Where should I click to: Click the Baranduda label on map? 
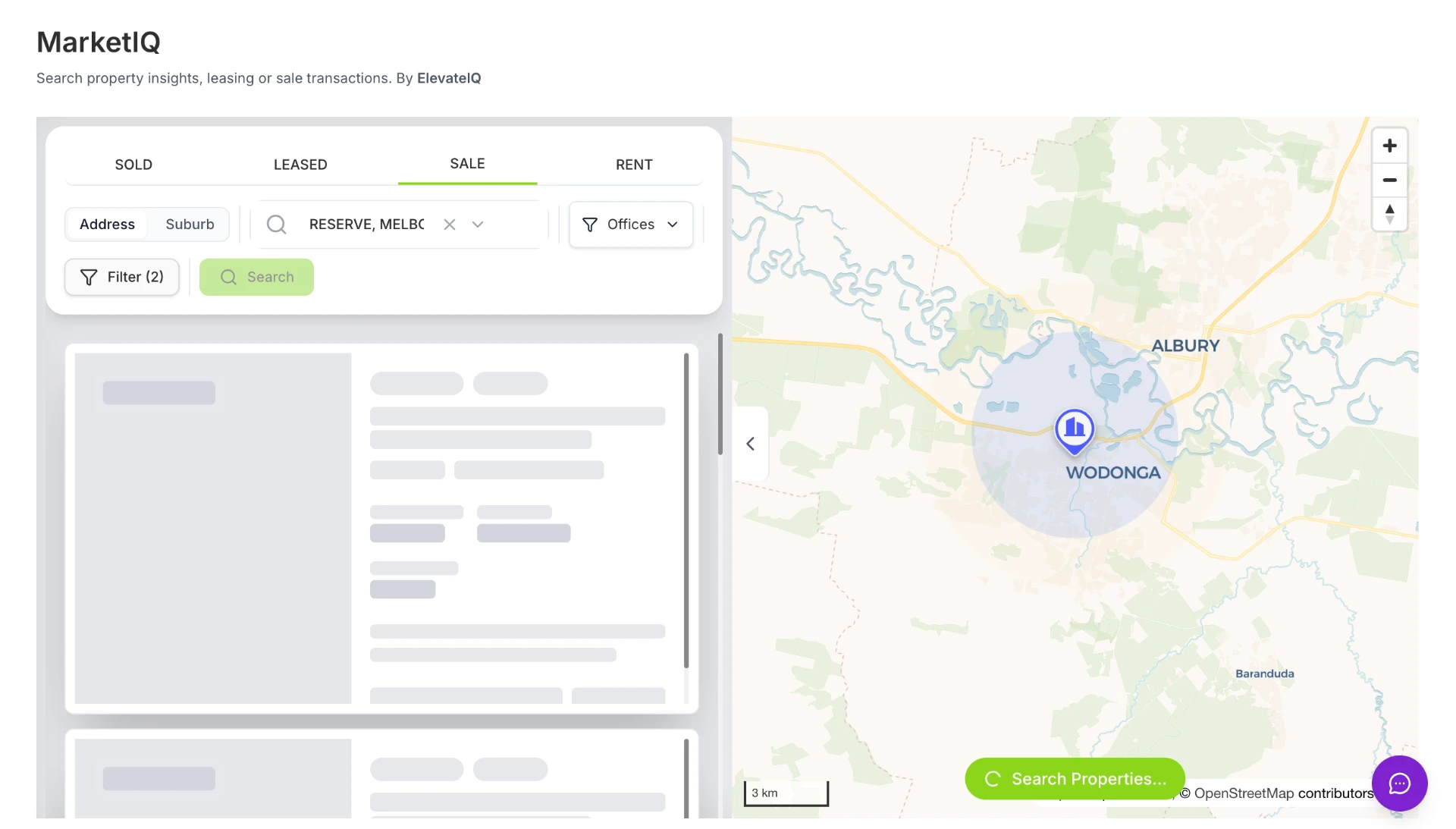[x=1264, y=674]
